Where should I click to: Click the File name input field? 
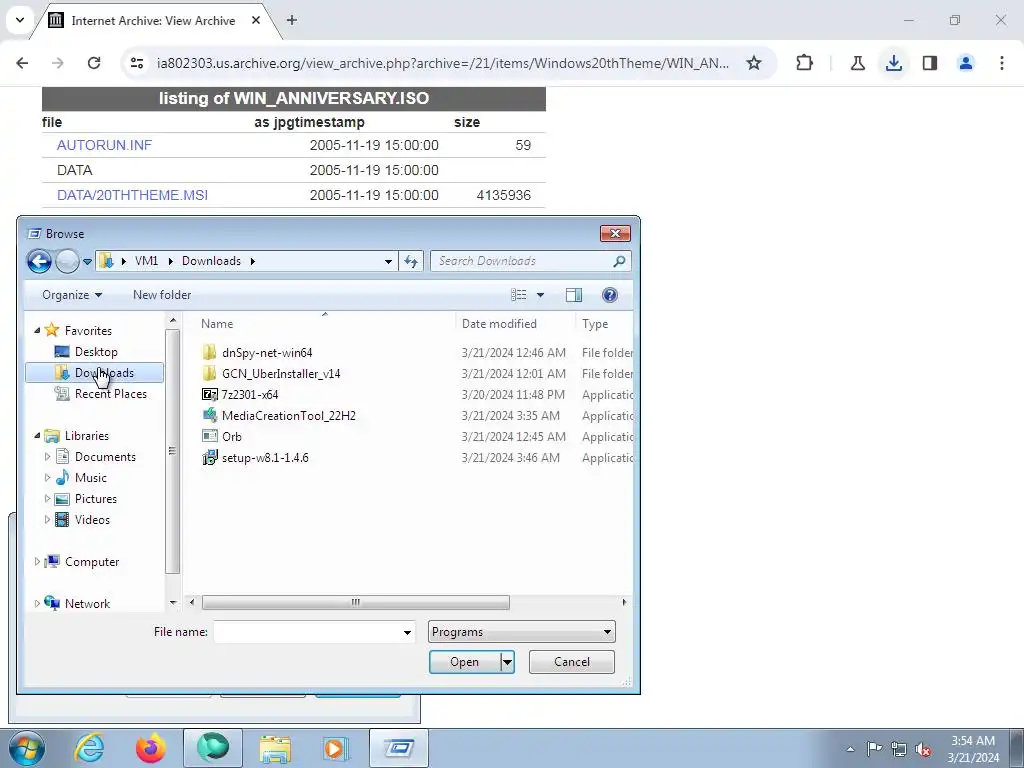pyautogui.click(x=306, y=632)
